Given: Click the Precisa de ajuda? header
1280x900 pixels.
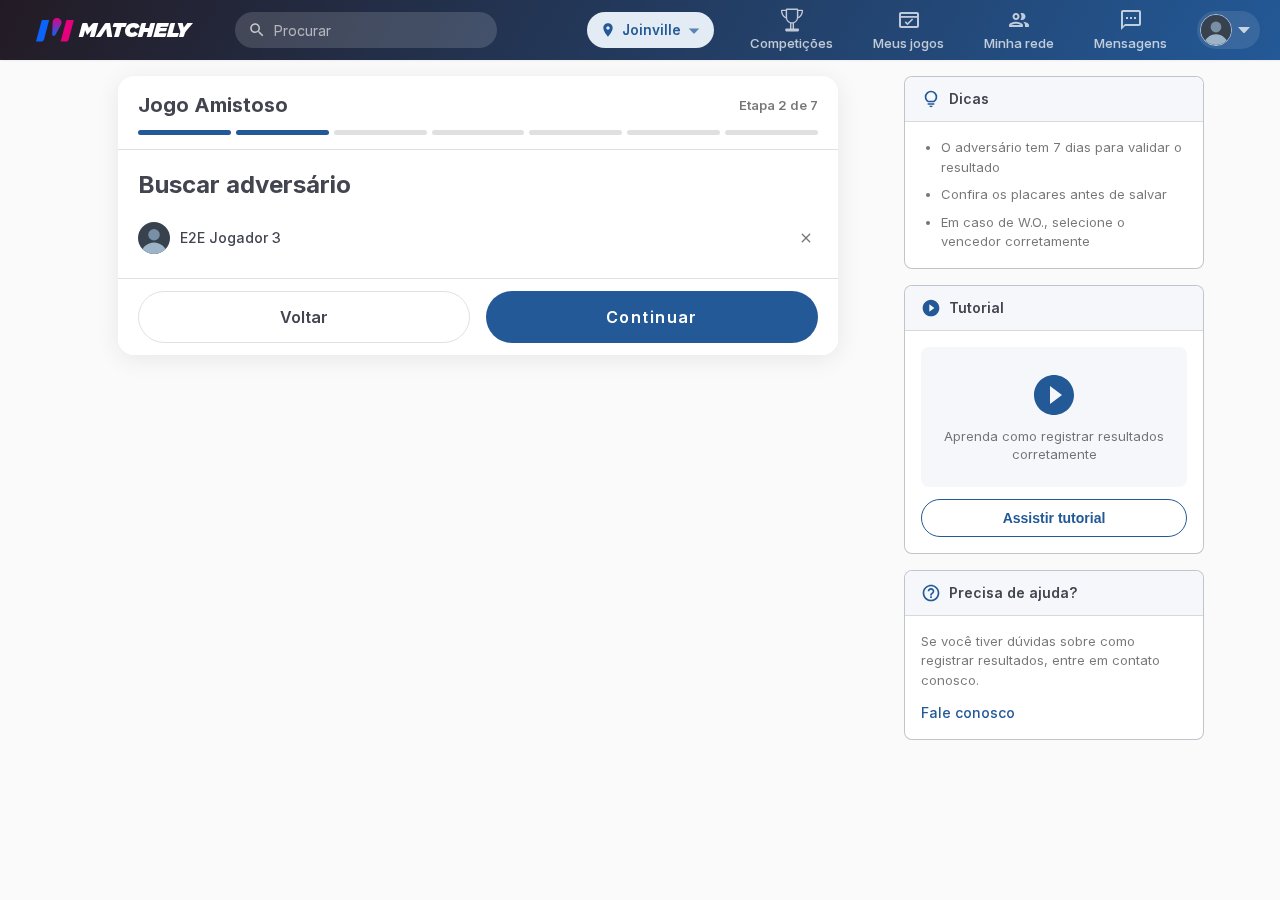Looking at the screenshot, I should 1054,593.
